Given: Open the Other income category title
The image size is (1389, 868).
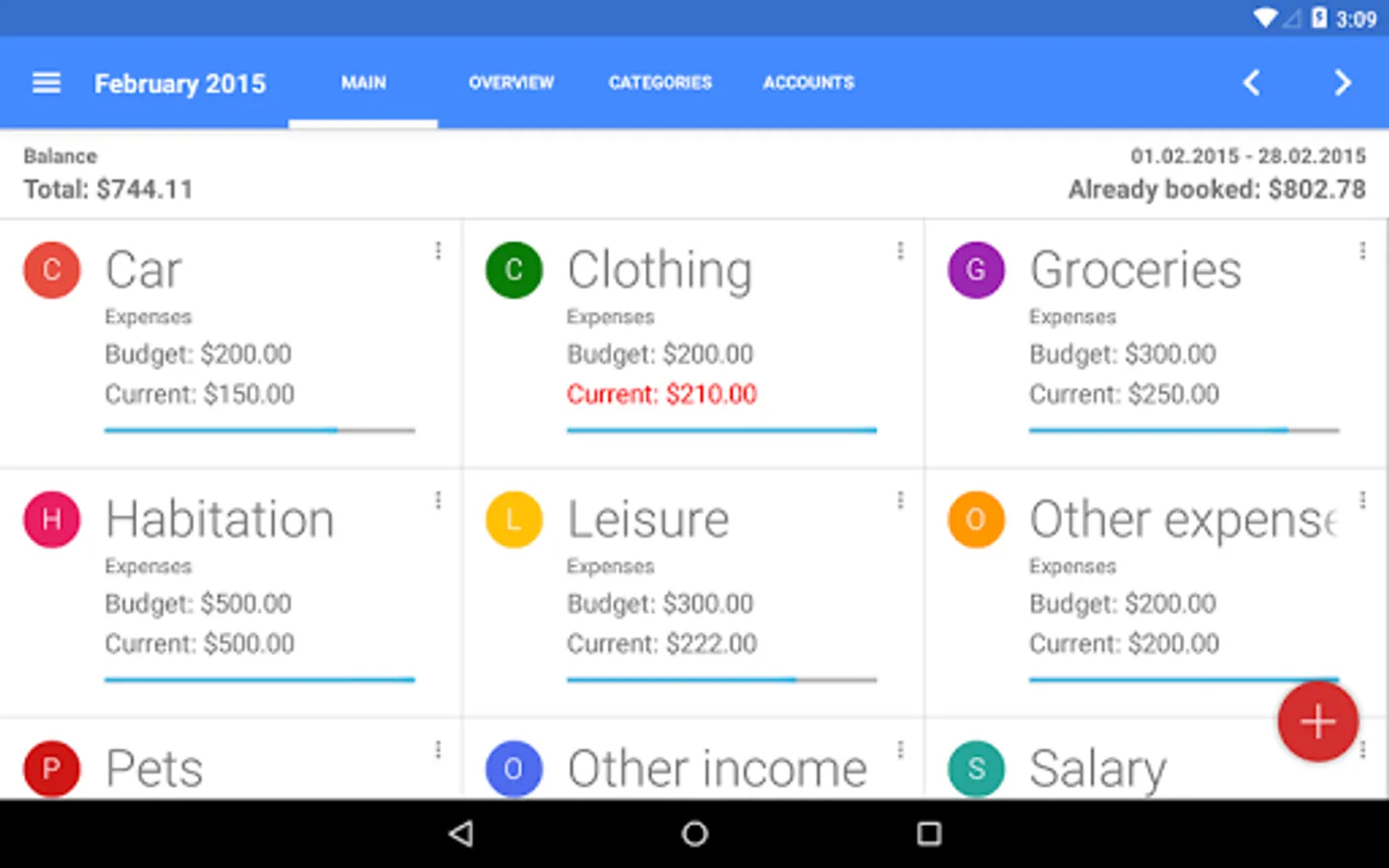Looking at the screenshot, I should point(717,769).
